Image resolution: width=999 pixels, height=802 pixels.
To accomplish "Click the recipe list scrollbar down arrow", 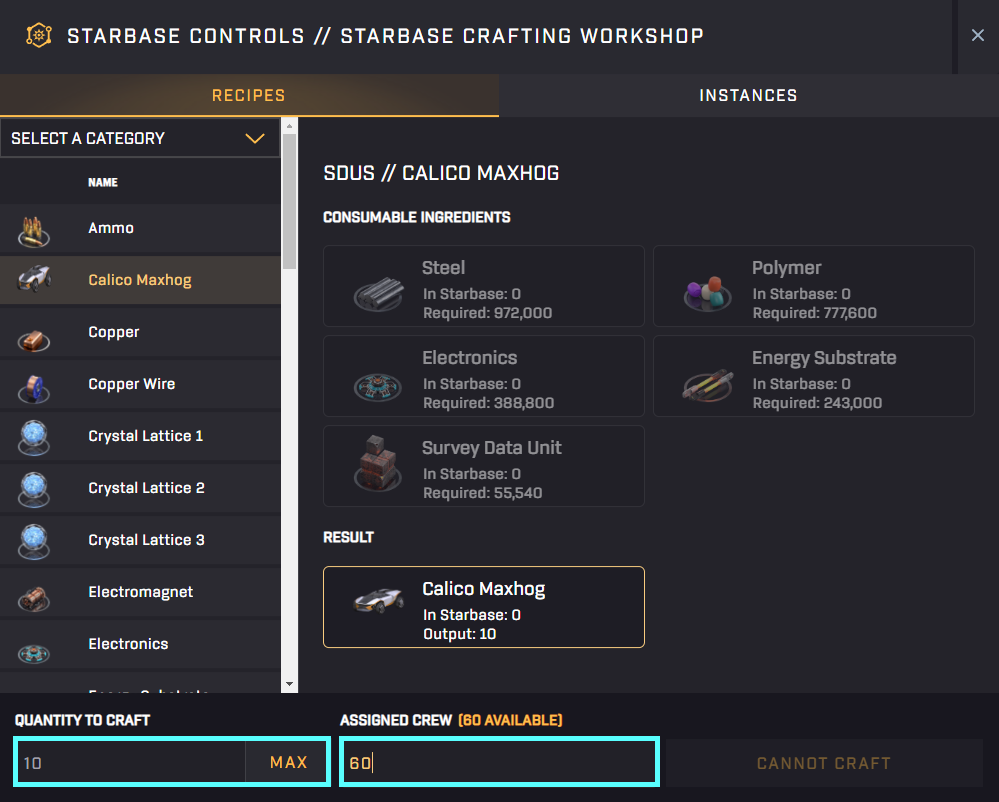I will pyautogui.click(x=290, y=684).
